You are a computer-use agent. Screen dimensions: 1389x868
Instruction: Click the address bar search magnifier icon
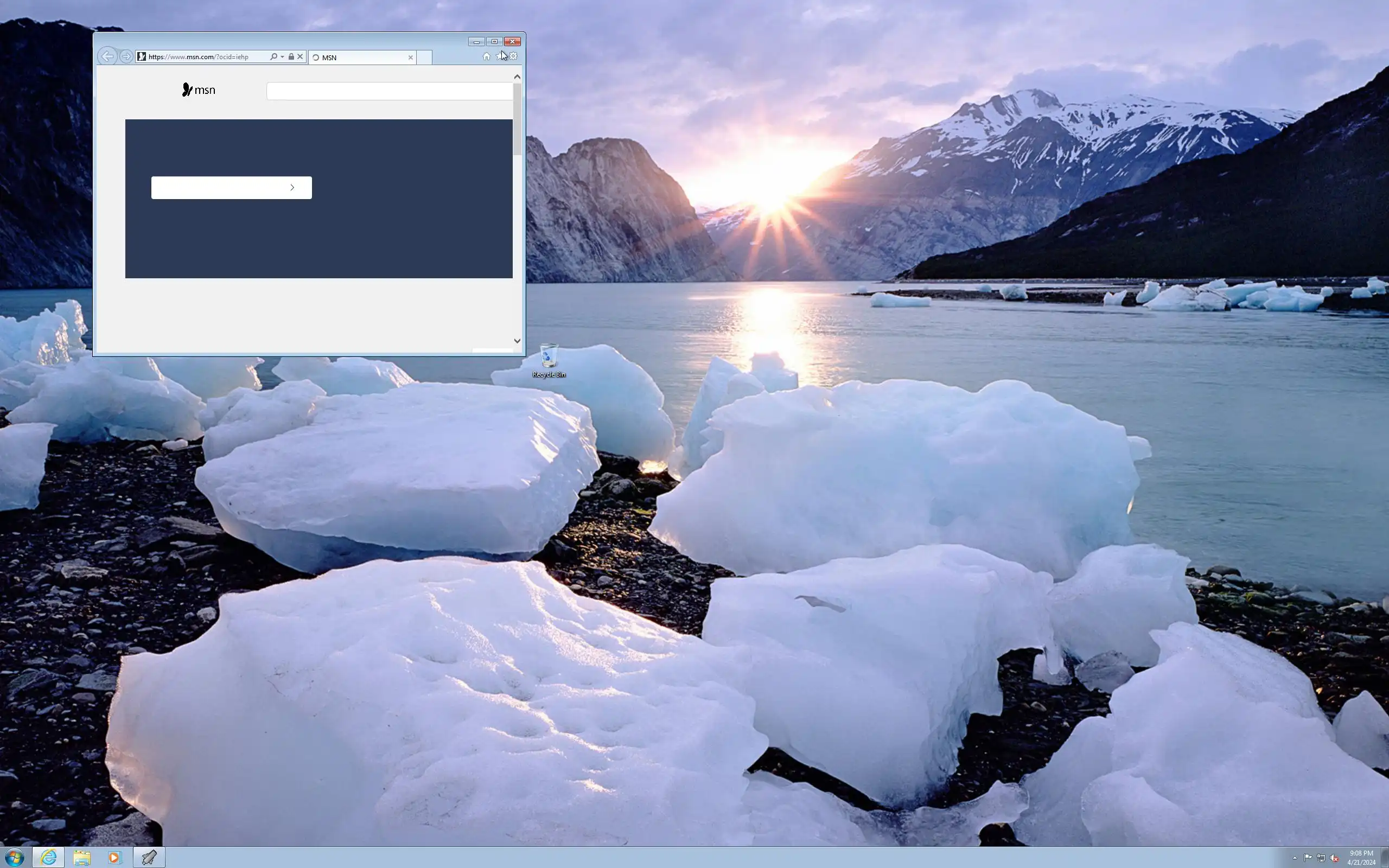(x=274, y=57)
